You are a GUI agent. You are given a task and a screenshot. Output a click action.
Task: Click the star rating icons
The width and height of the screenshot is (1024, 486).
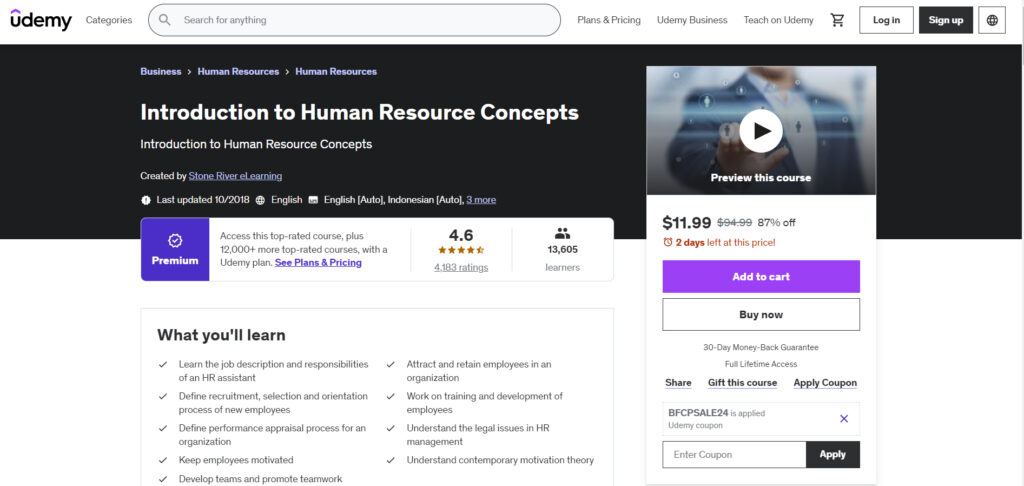pos(461,250)
